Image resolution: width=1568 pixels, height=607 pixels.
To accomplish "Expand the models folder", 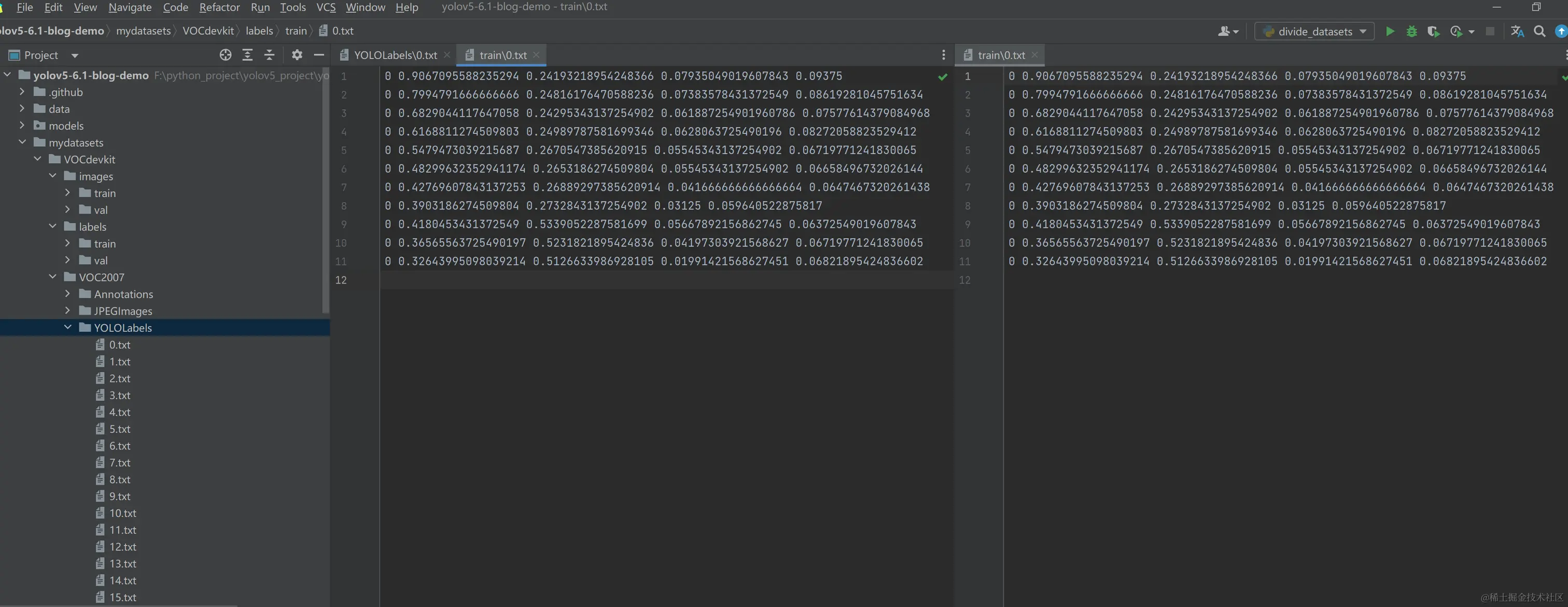I will [22, 125].
